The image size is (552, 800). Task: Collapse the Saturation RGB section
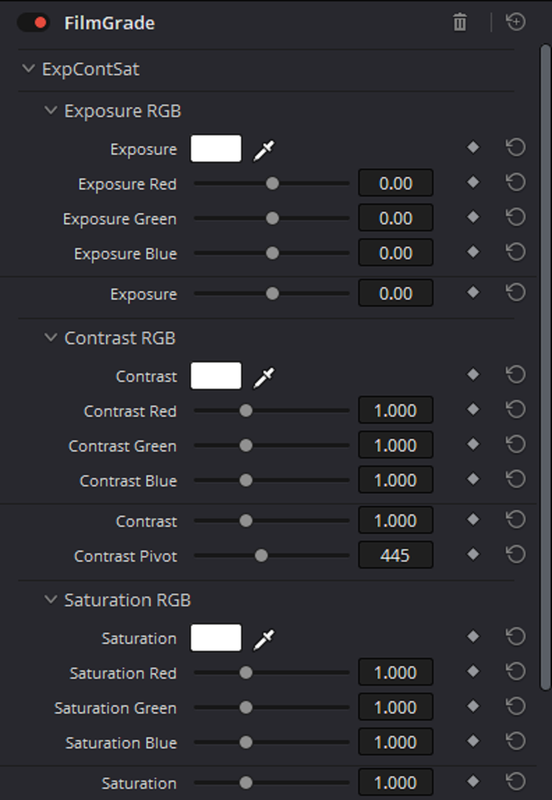pos(51,599)
